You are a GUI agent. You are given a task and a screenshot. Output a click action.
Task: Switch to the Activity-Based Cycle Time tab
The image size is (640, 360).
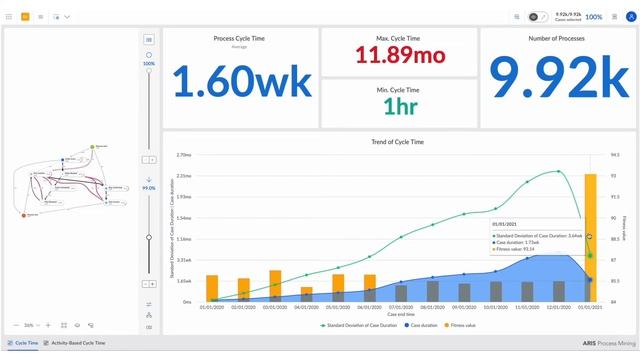coord(75,343)
